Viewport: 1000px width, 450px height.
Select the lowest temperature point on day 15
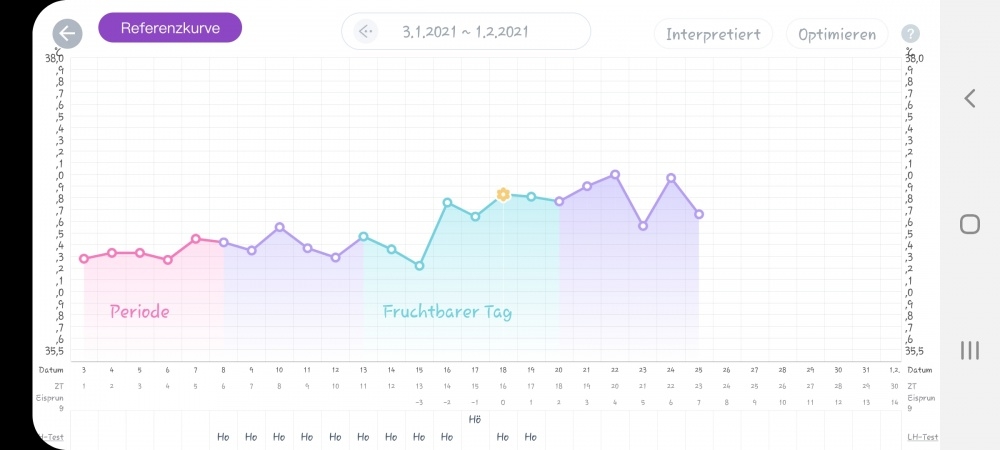419,266
